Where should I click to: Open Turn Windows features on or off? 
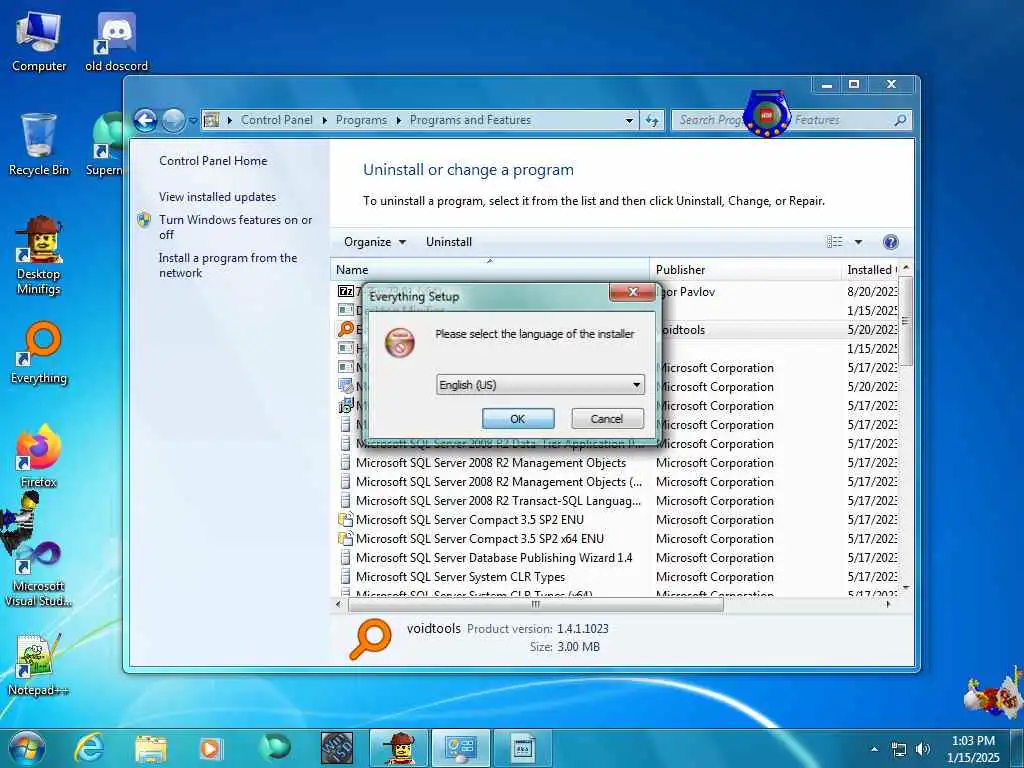coord(235,227)
